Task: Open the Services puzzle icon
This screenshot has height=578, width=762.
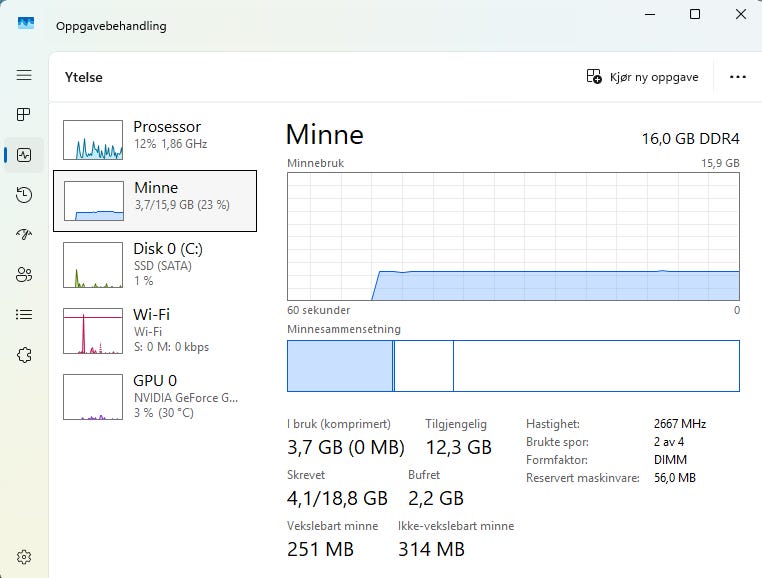Action: [24, 355]
